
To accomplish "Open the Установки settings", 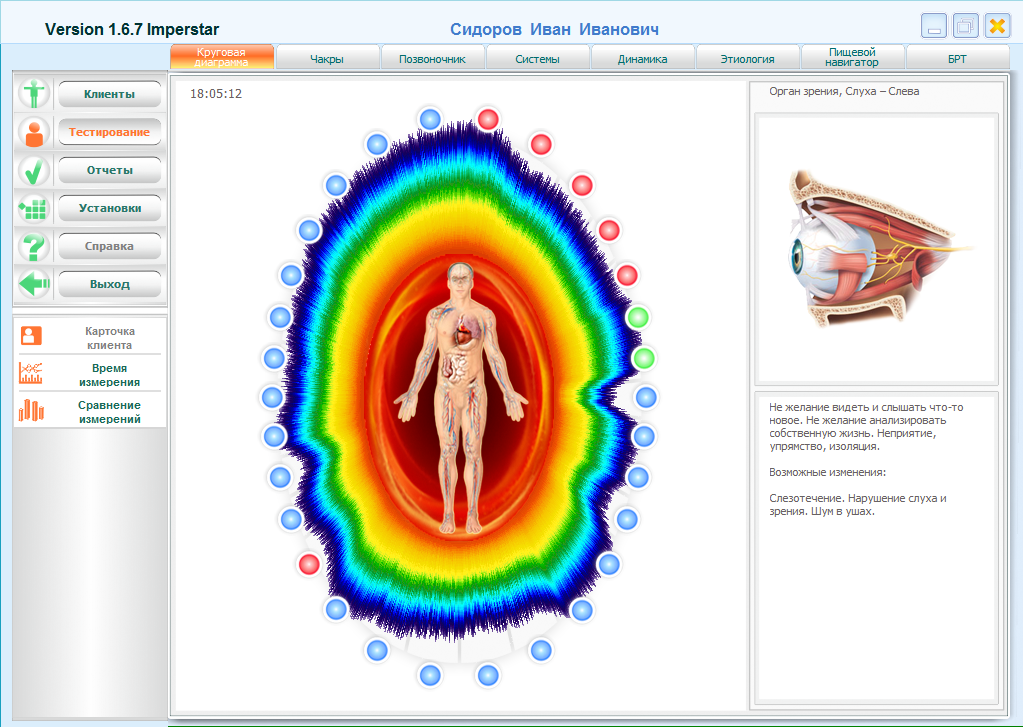I will 110,208.
